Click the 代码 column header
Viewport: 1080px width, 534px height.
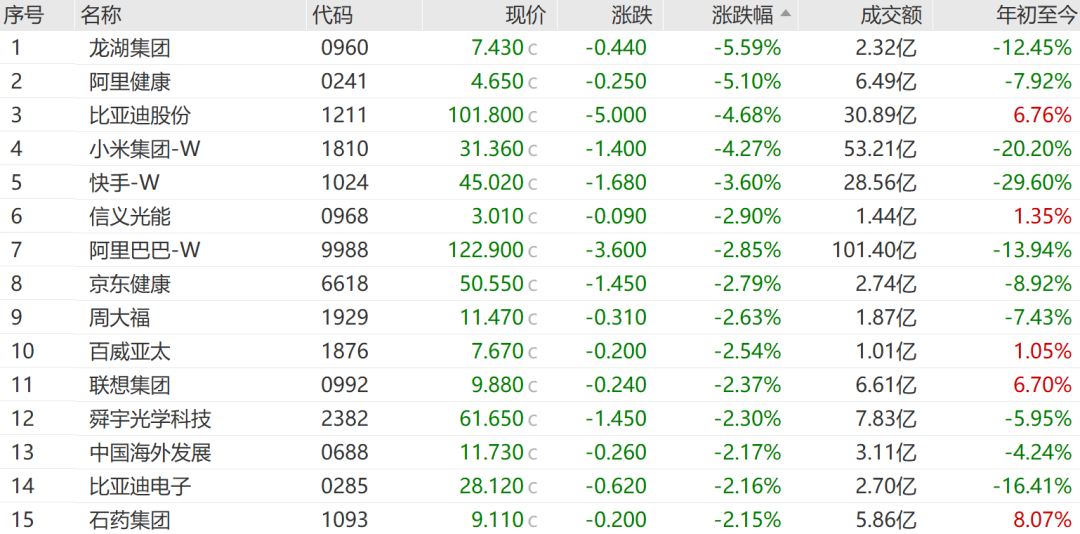pyautogui.click(x=332, y=15)
